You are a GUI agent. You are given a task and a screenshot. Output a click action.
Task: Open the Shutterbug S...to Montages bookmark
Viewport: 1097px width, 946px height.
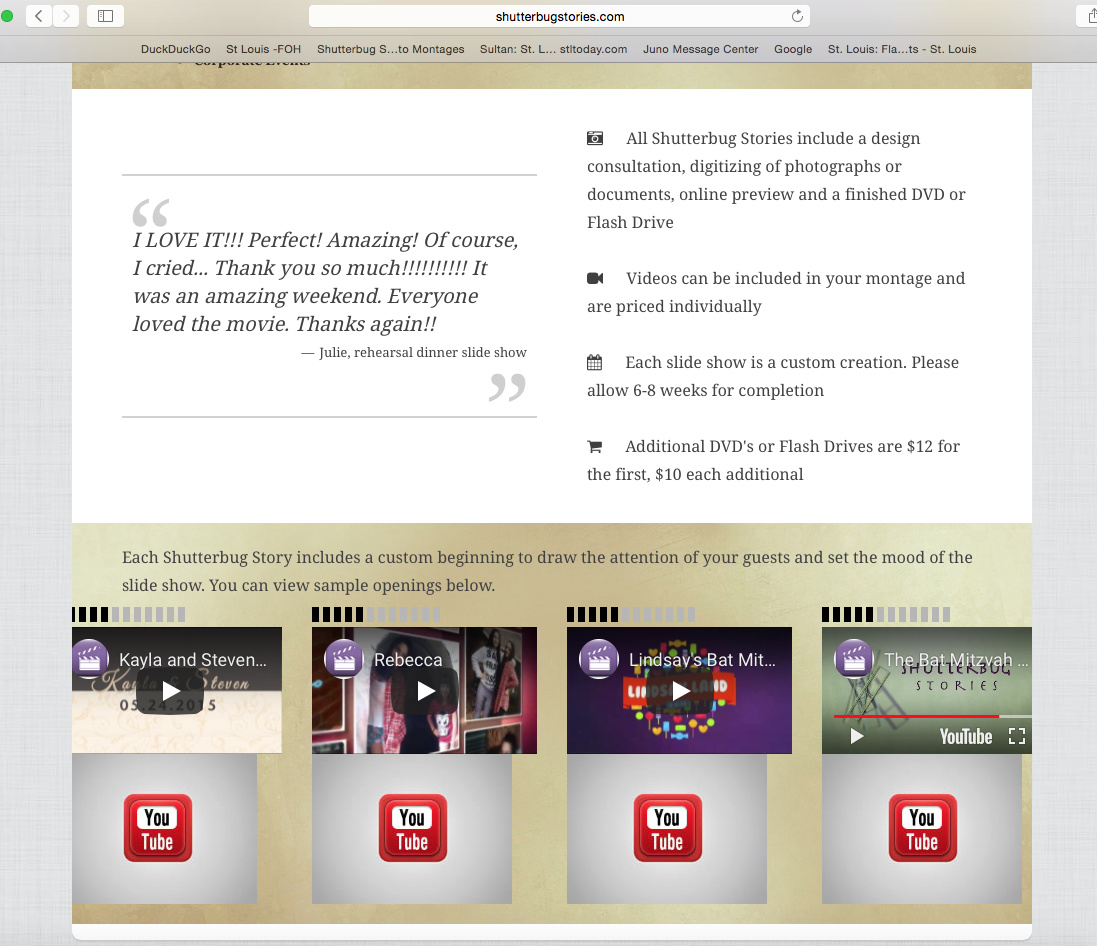pyautogui.click(x=390, y=49)
